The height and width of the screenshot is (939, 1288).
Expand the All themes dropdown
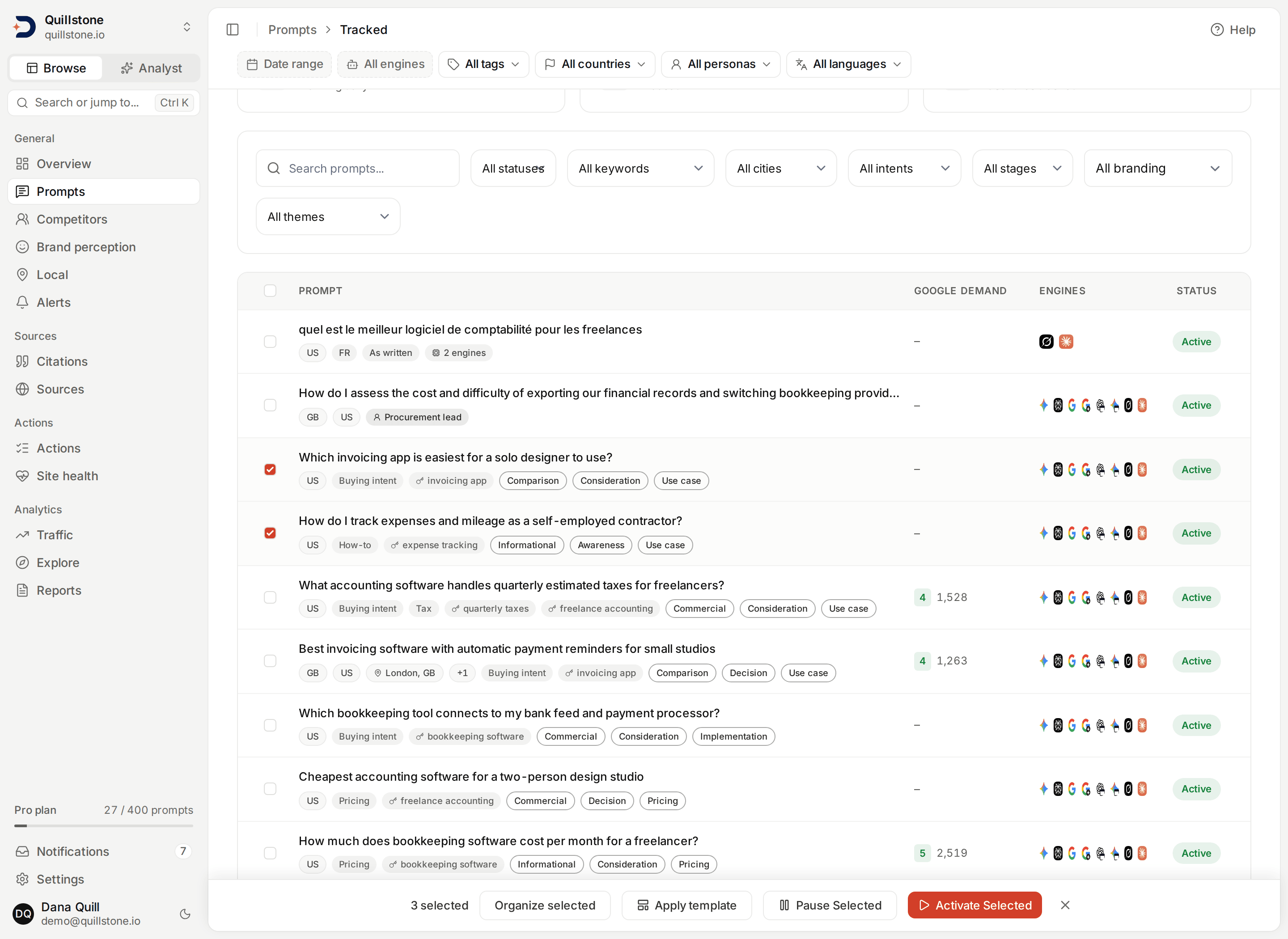pyautogui.click(x=328, y=216)
